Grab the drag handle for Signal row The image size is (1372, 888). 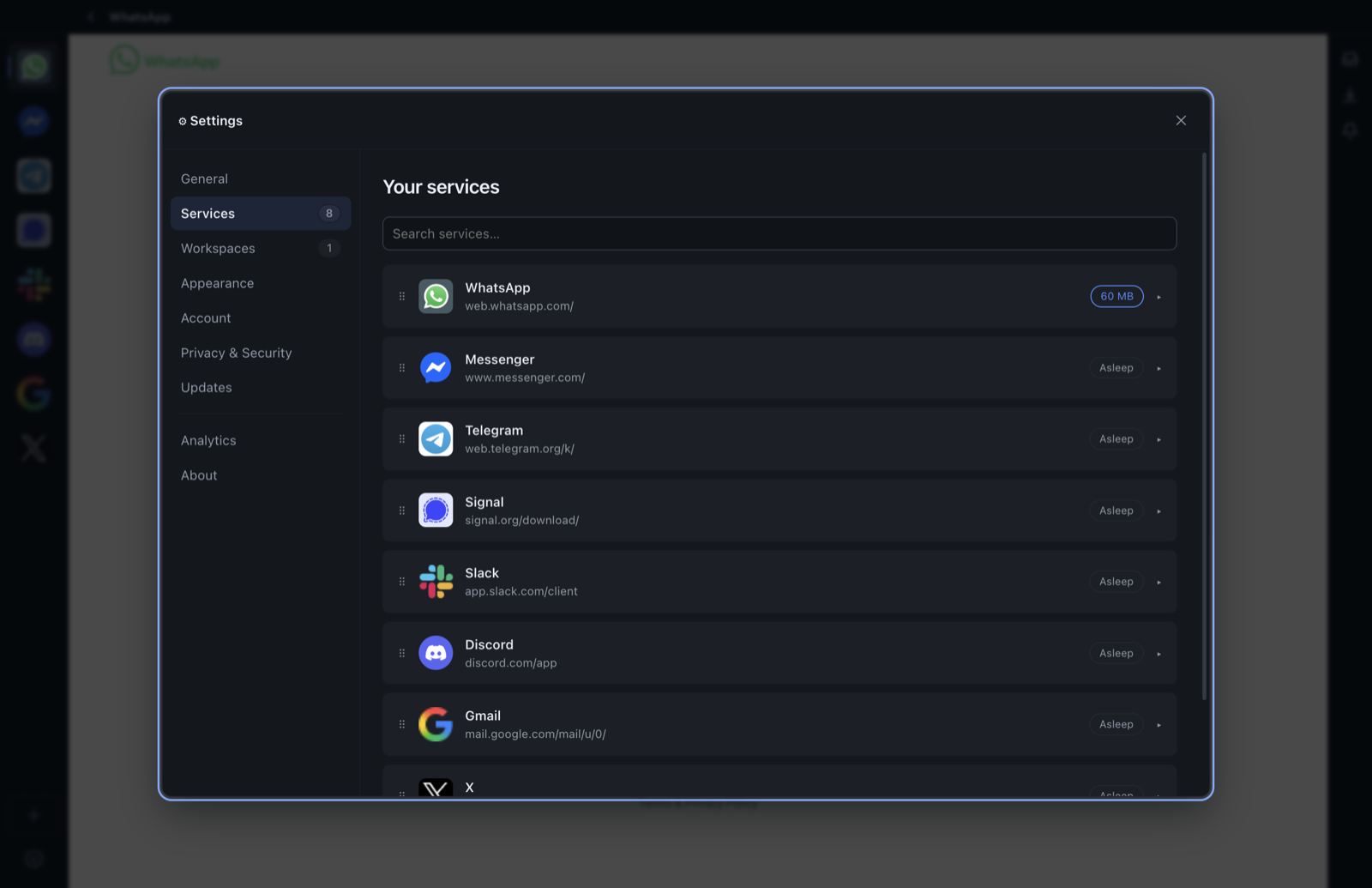pyautogui.click(x=402, y=510)
